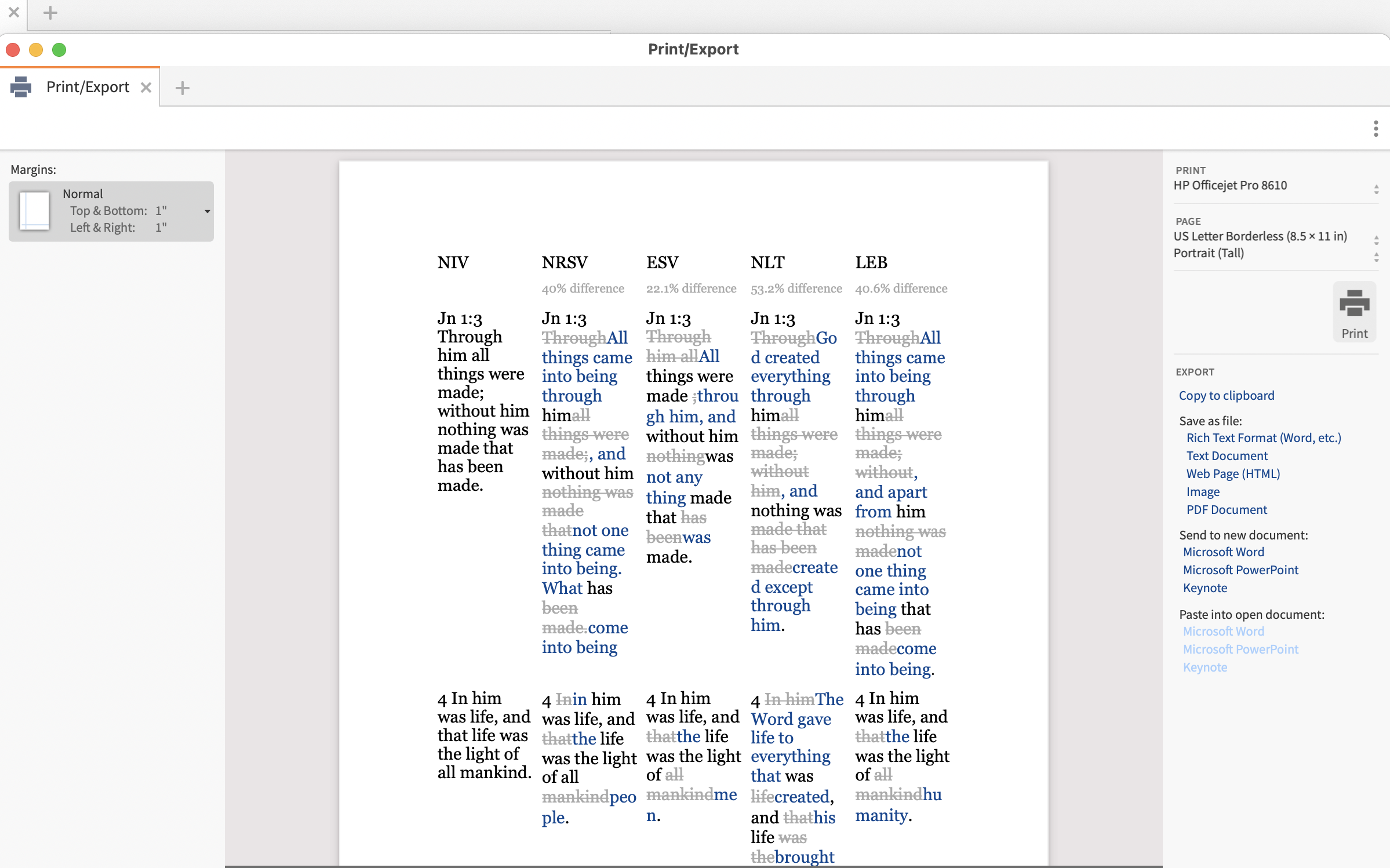Click Copy to clipboard
1390x868 pixels.
click(x=1227, y=396)
